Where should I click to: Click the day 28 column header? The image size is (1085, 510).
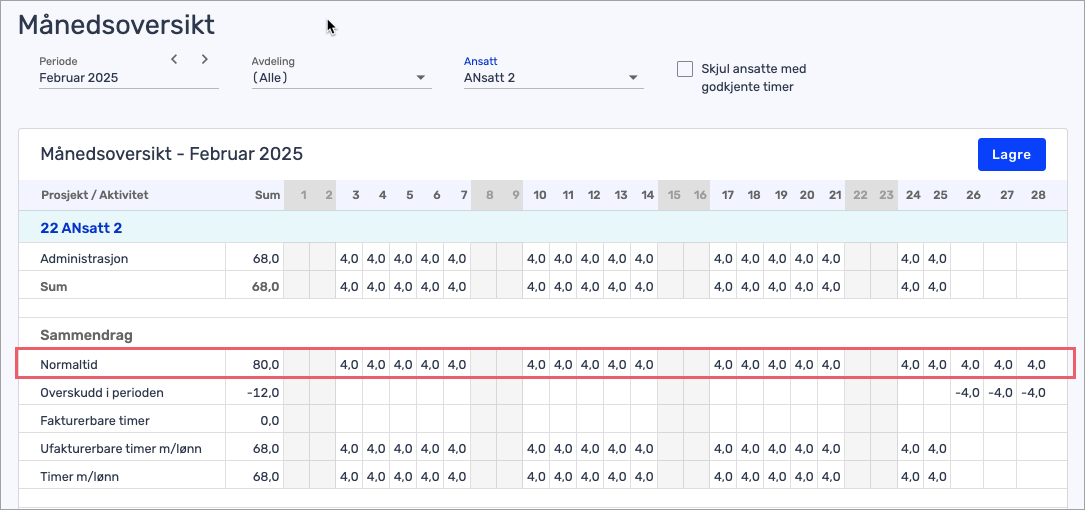(x=1038, y=195)
